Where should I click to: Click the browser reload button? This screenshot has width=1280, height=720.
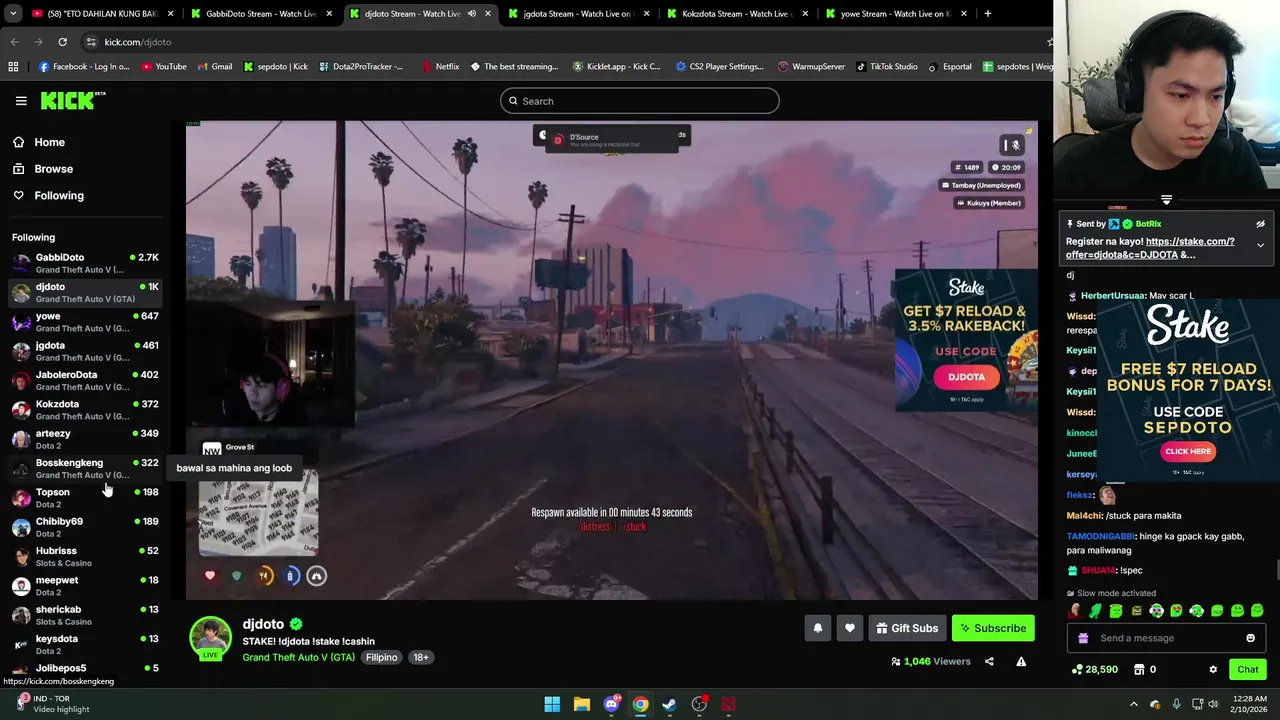coord(62,42)
